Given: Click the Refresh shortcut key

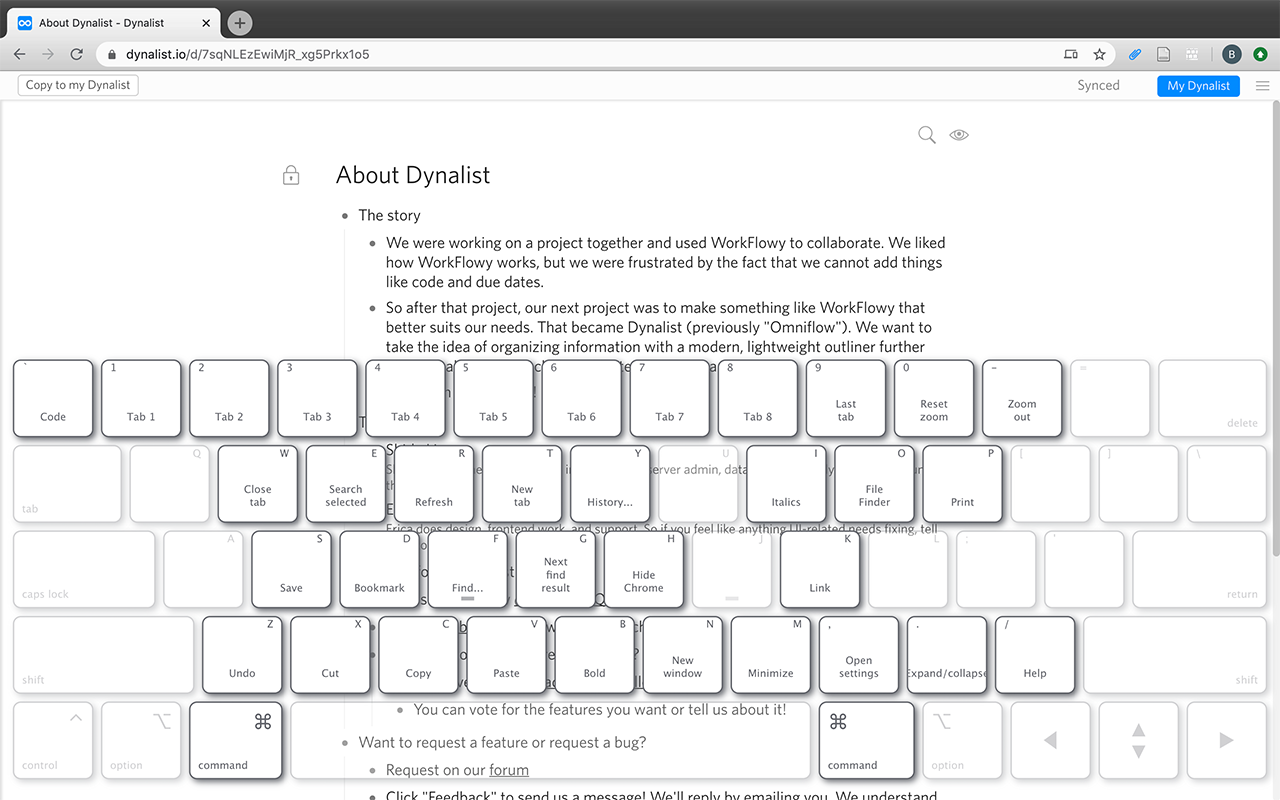Looking at the screenshot, I should pyautogui.click(x=433, y=484).
